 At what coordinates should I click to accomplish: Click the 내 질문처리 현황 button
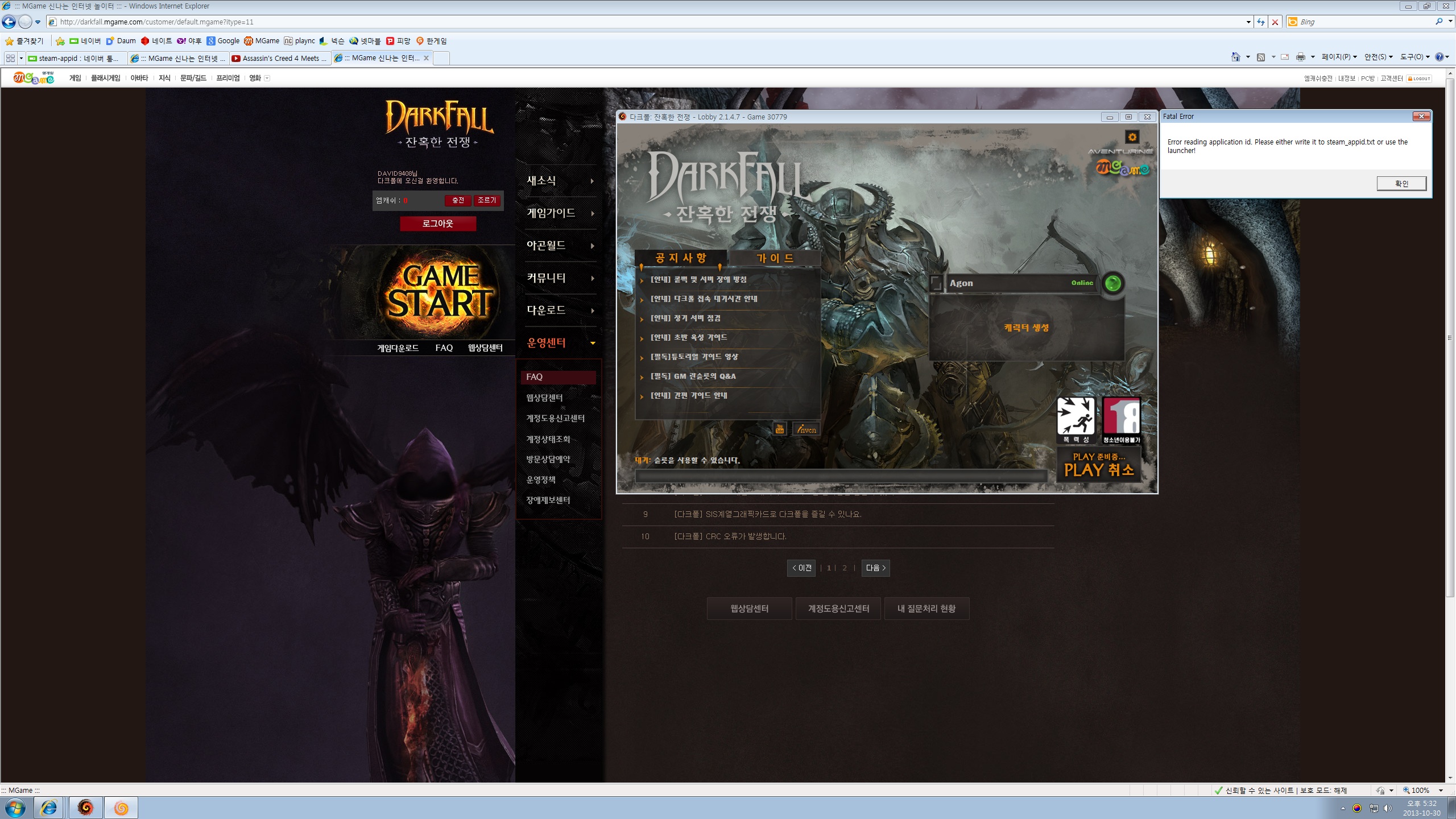926,609
